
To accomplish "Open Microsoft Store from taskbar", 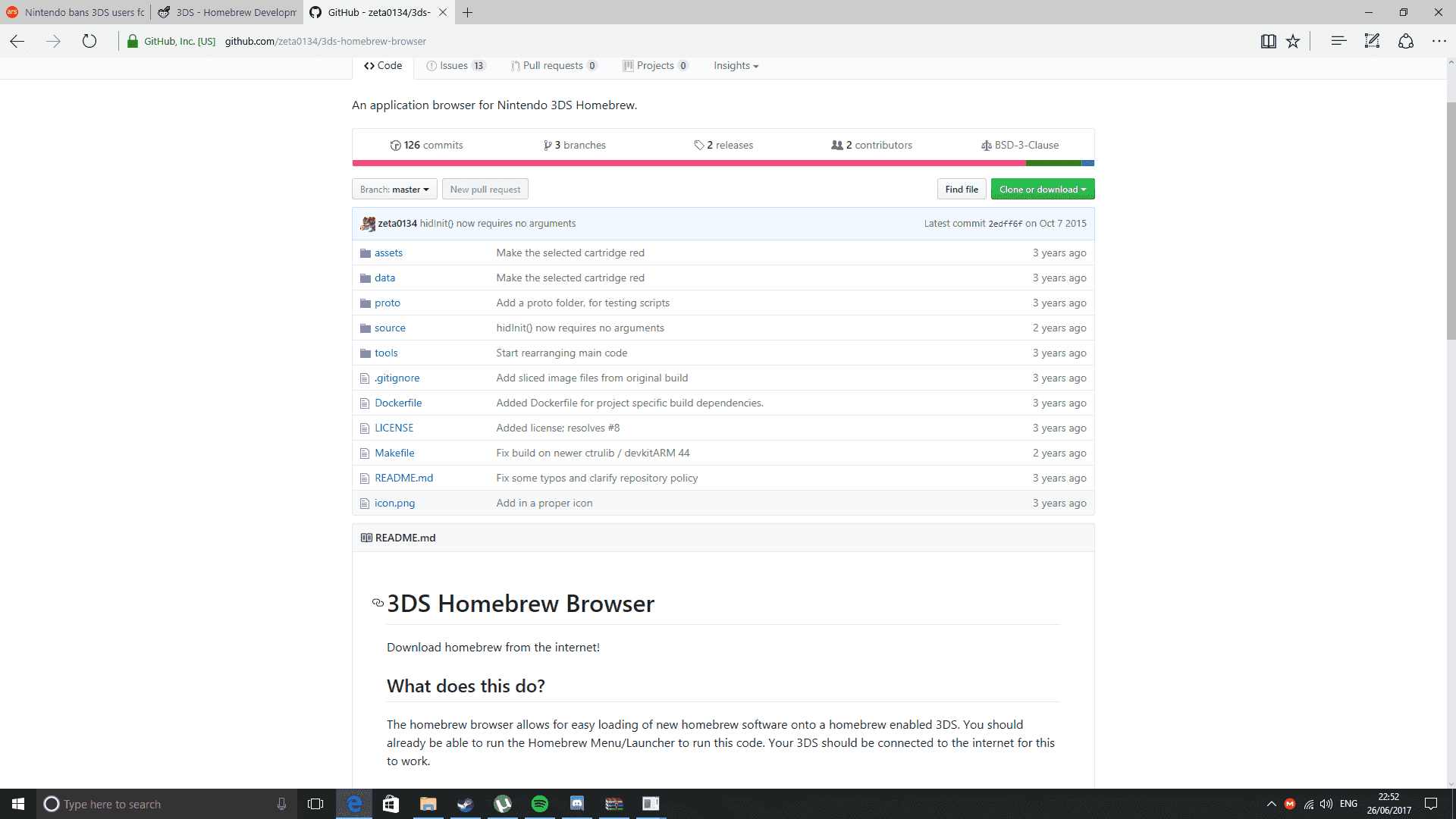I will [x=391, y=804].
